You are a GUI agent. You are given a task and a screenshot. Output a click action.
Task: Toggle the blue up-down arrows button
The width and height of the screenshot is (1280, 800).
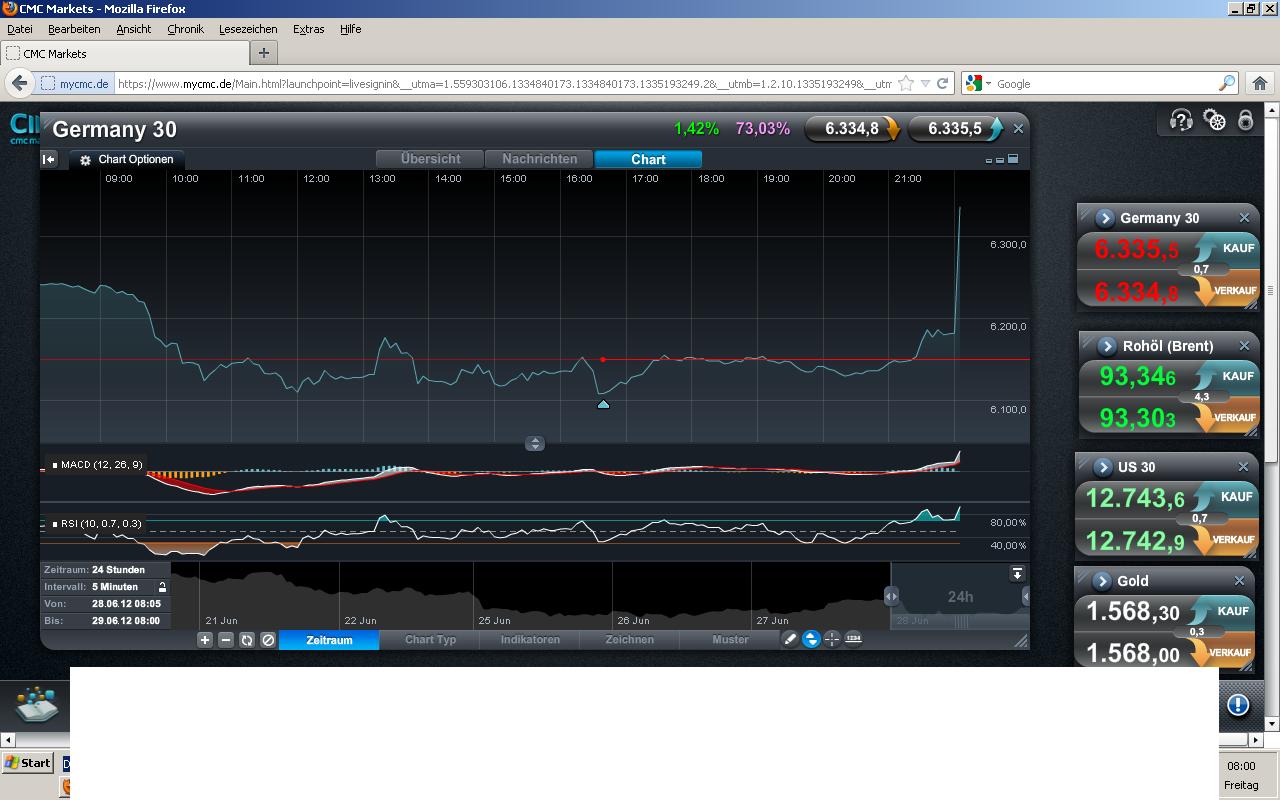(811, 639)
